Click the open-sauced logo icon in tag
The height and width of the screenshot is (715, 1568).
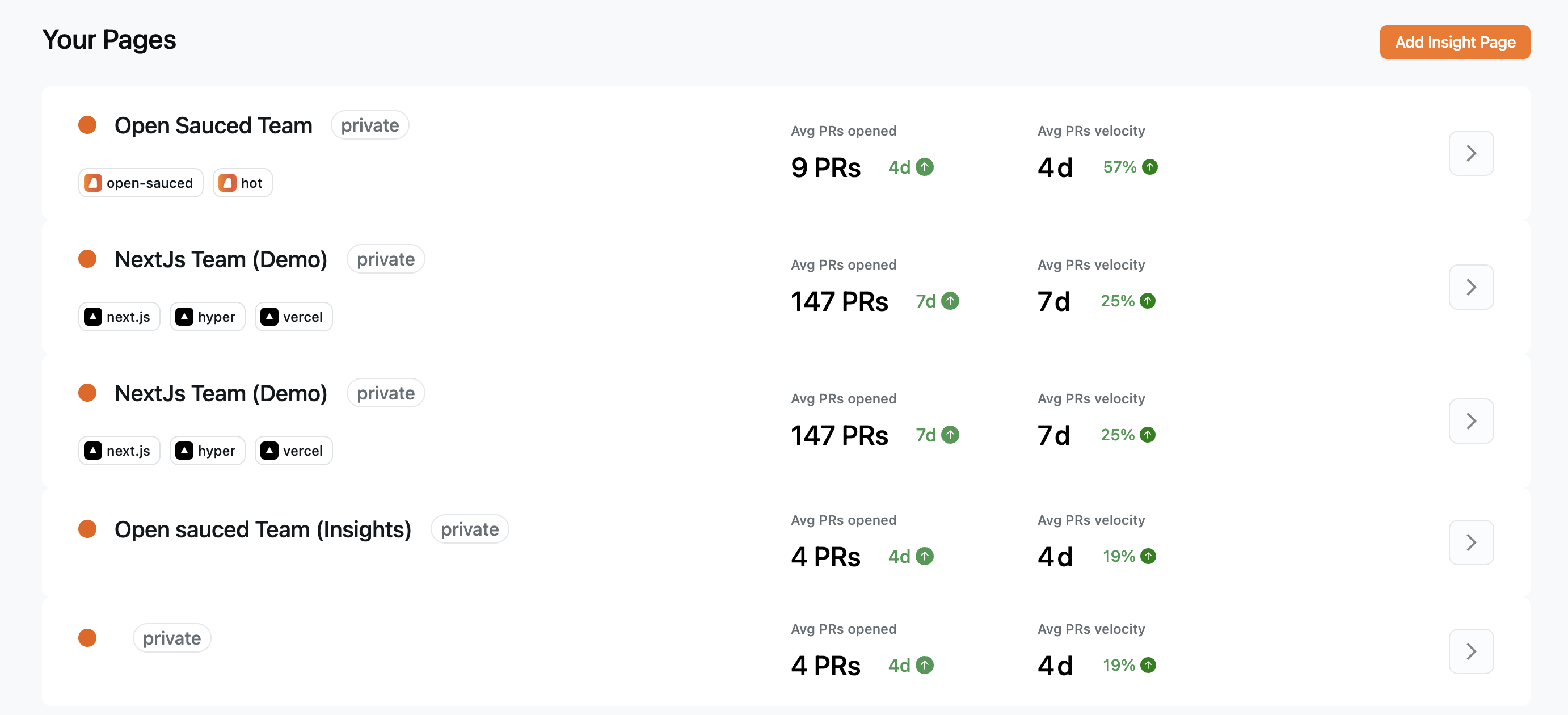coord(93,183)
